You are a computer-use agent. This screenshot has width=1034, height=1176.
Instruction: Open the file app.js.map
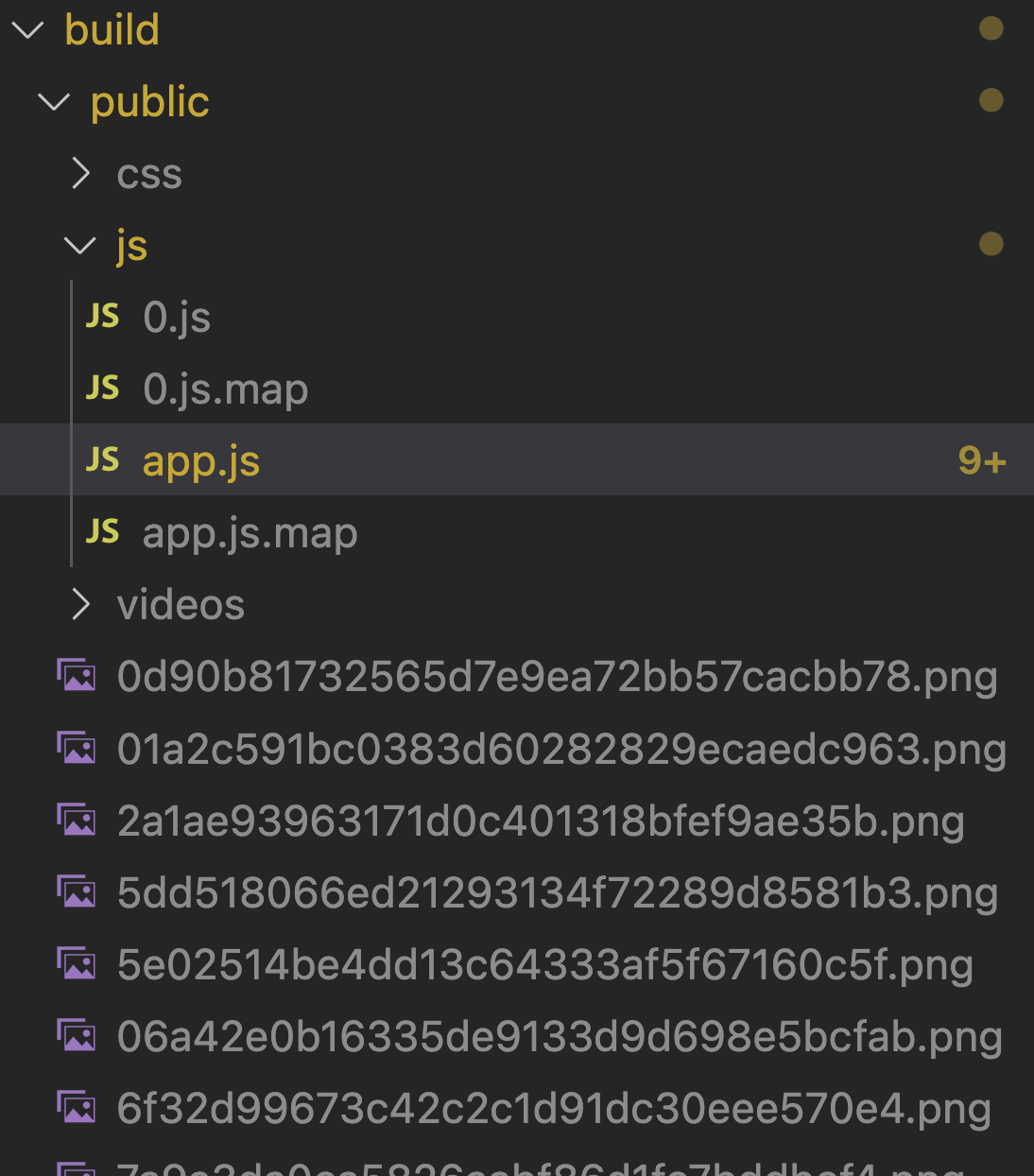click(x=250, y=533)
